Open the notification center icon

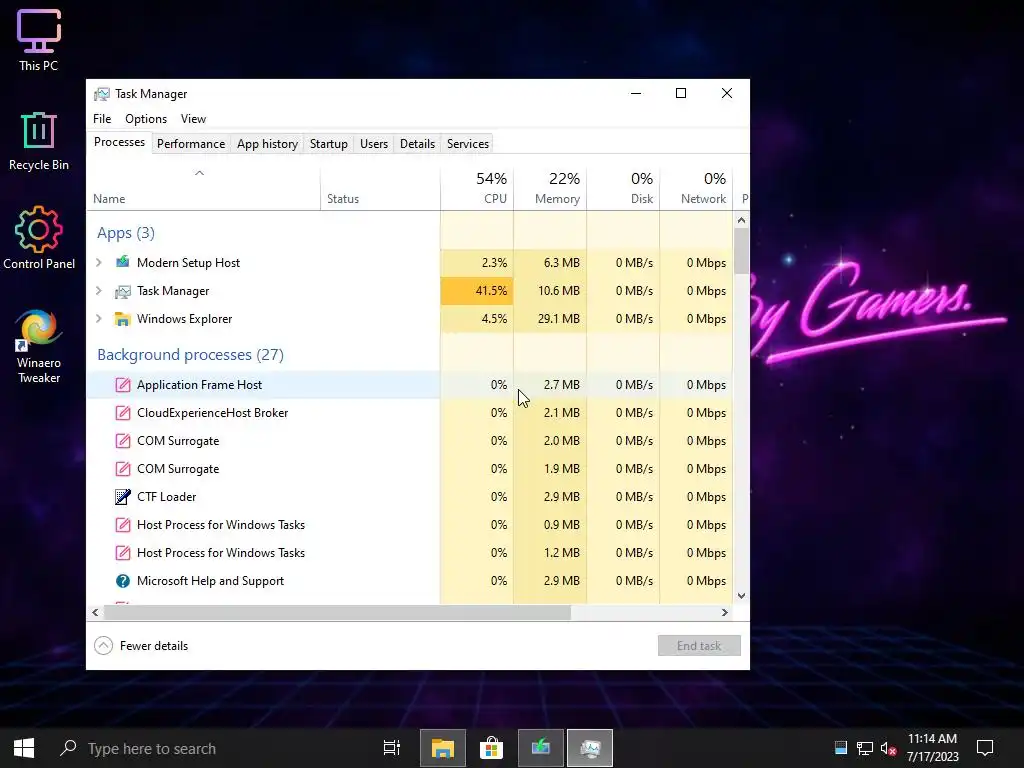point(985,748)
